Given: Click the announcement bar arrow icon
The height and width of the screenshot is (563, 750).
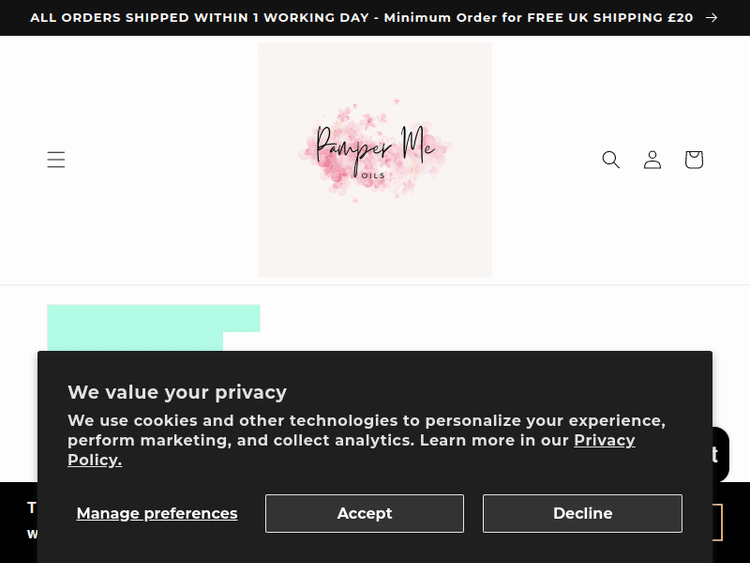Looking at the screenshot, I should point(712,18).
